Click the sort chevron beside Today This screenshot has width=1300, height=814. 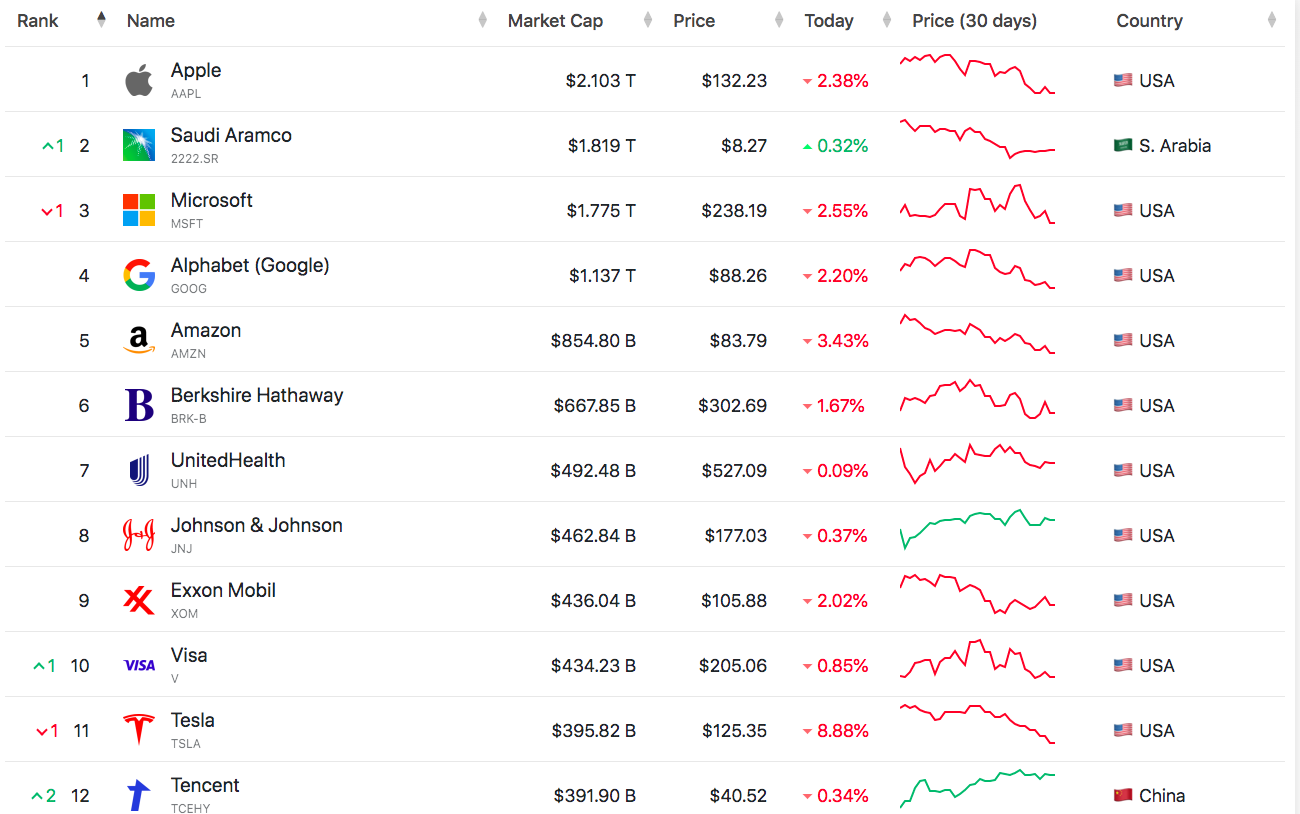tap(886, 18)
